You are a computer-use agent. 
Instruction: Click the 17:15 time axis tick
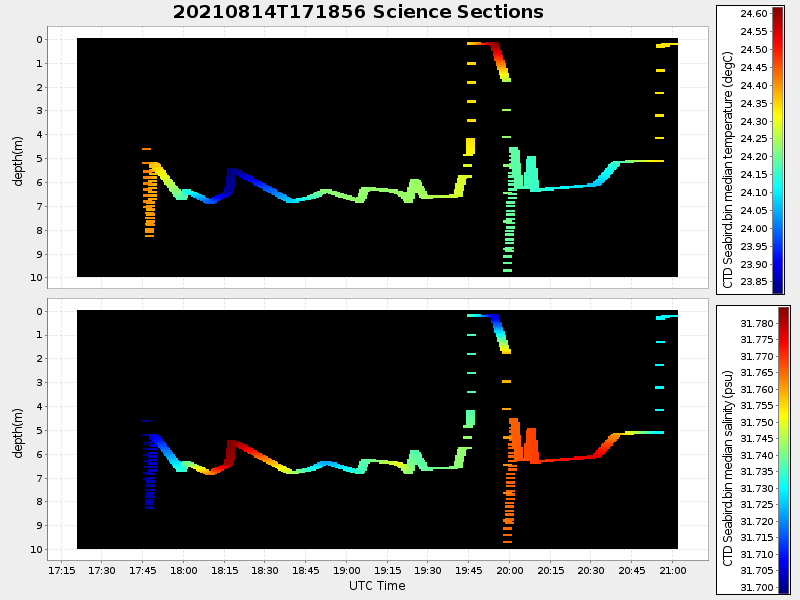click(61, 570)
